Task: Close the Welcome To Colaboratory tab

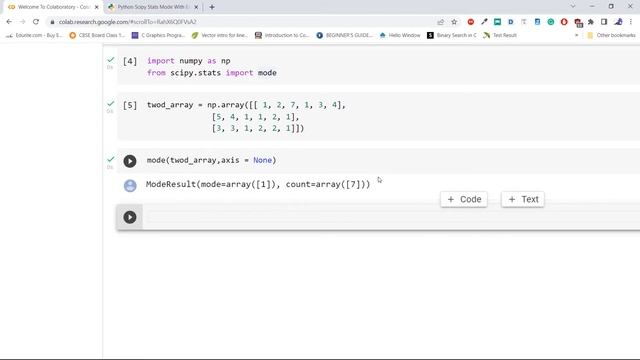Action: coord(97,7)
